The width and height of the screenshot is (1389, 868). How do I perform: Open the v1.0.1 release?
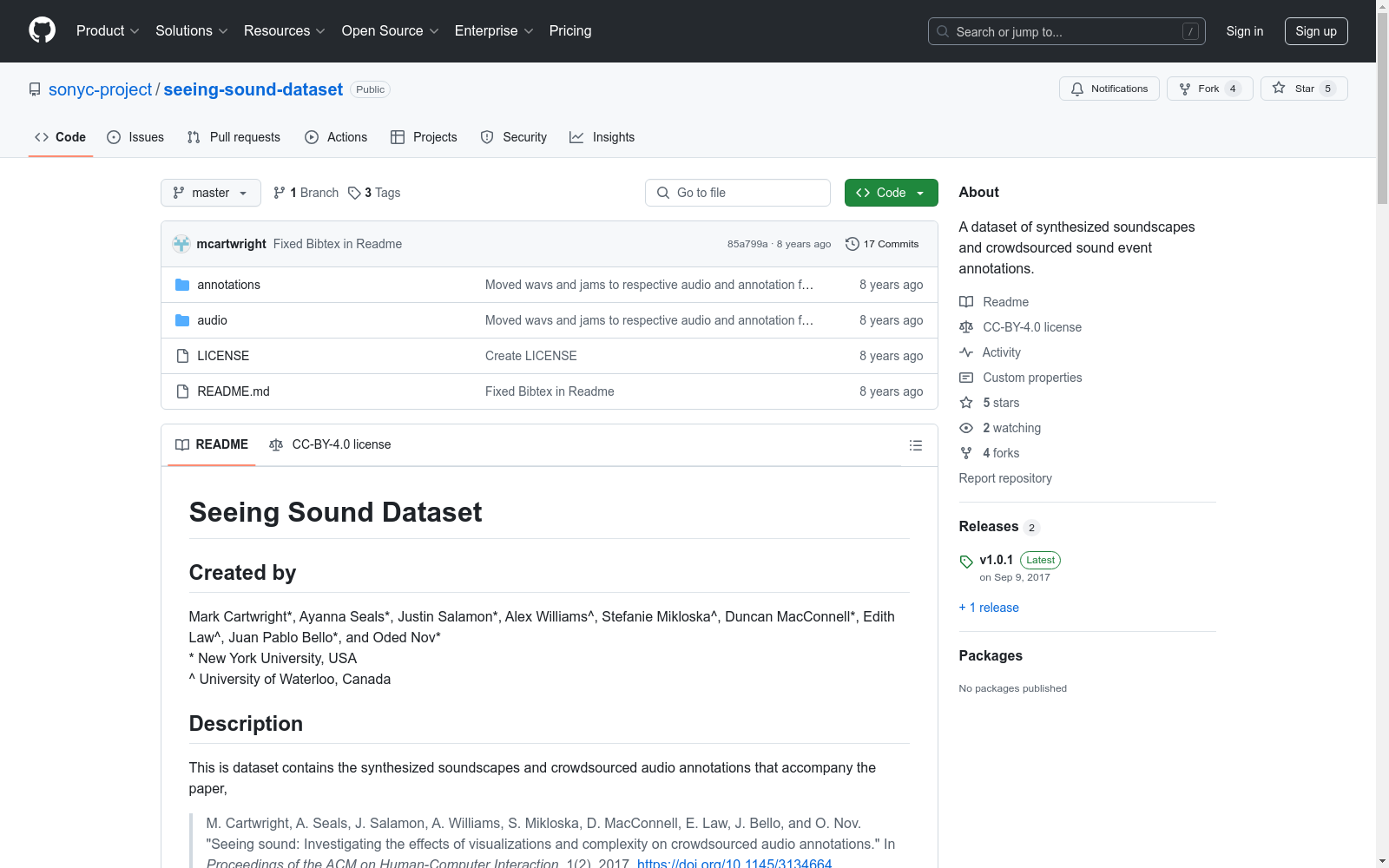click(x=996, y=560)
